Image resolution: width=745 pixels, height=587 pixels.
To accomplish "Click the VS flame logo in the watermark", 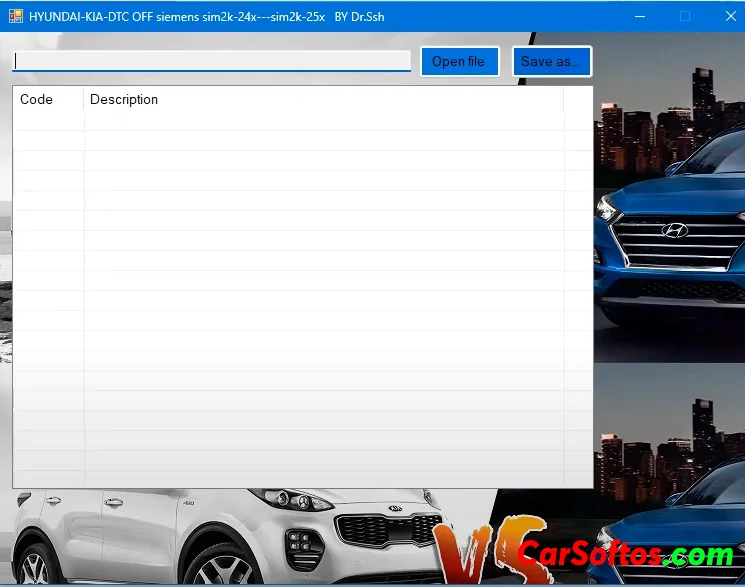I will click(x=481, y=549).
